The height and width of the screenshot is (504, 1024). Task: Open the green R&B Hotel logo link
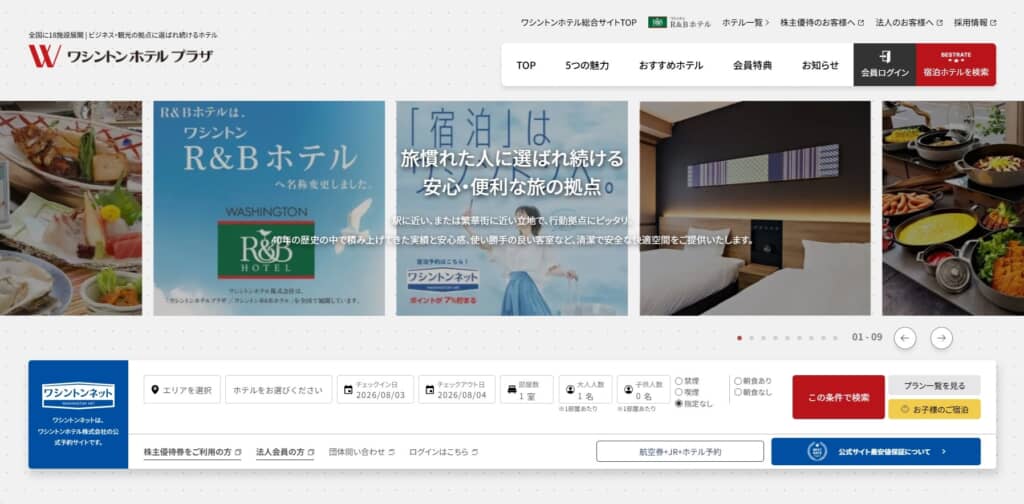pyautogui.click(x=679, y=22)
